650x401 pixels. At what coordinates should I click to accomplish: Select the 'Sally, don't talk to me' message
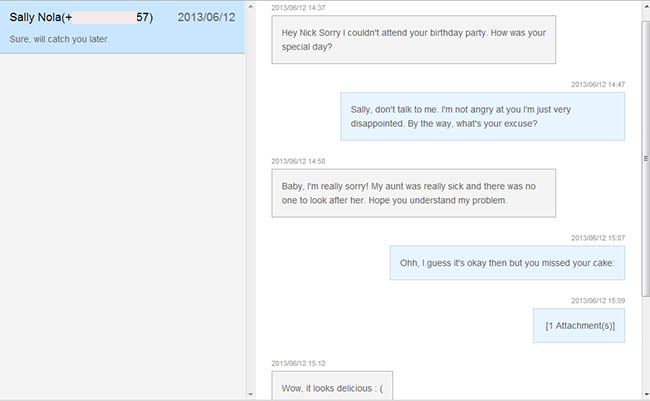(482, 116)
